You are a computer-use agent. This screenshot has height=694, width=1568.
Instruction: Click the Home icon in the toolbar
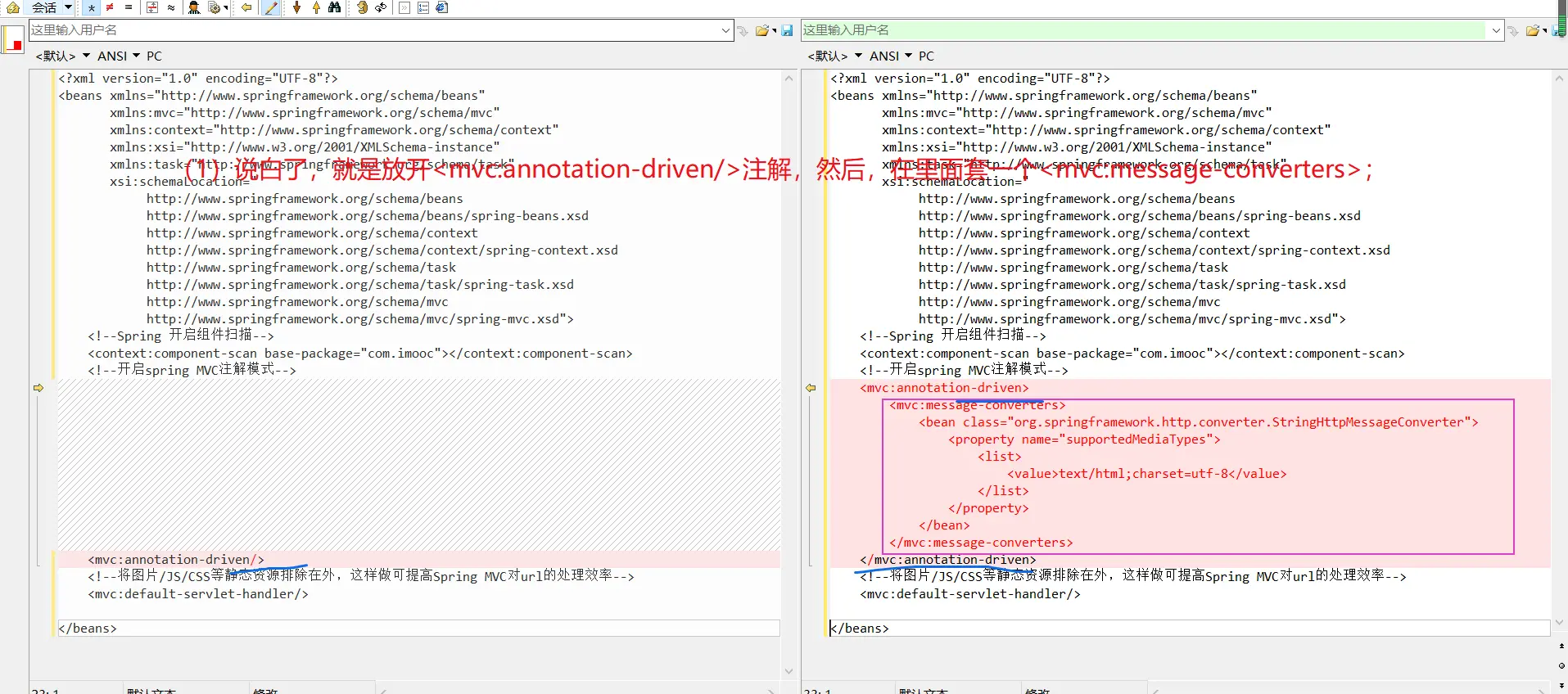pyautogui.click(x=13, y=7)
